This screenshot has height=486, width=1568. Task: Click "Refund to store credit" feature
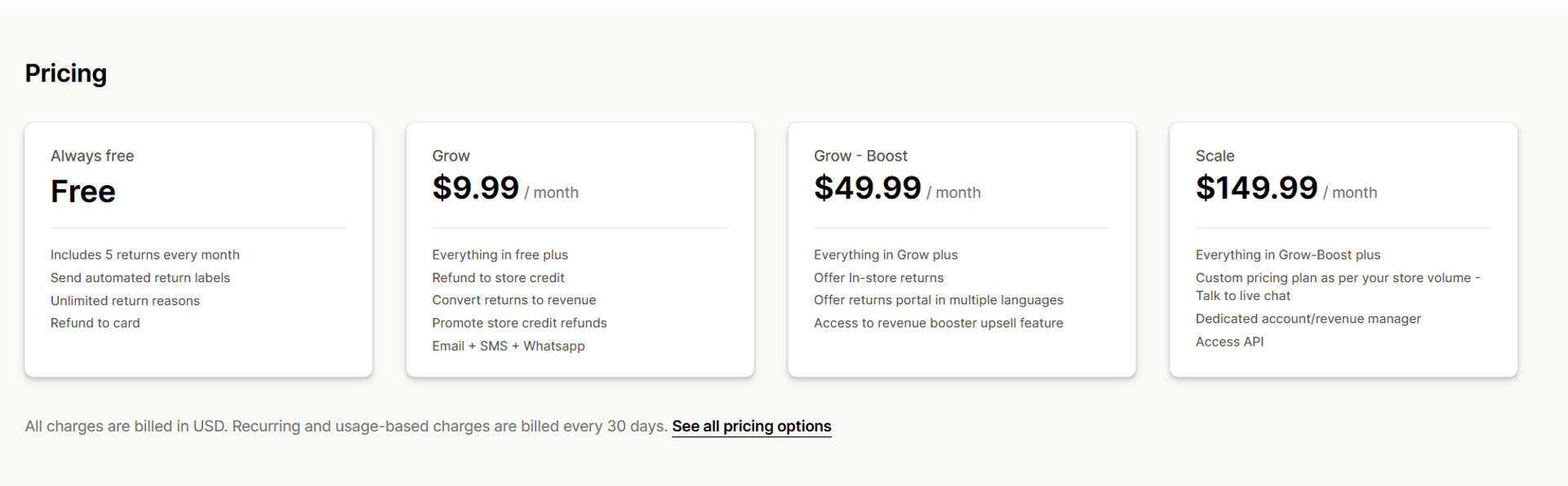coord(498,278)
